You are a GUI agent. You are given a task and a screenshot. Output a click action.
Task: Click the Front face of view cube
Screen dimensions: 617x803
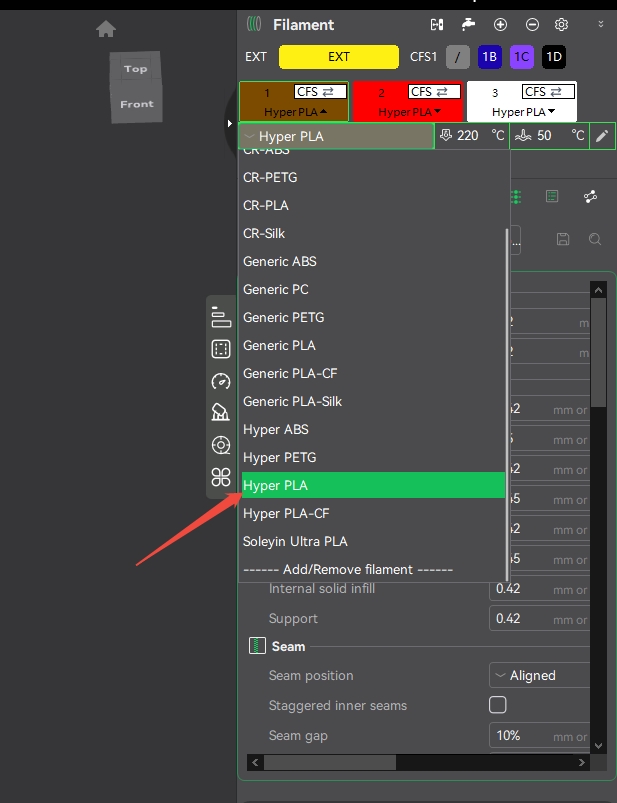(137, 104)
